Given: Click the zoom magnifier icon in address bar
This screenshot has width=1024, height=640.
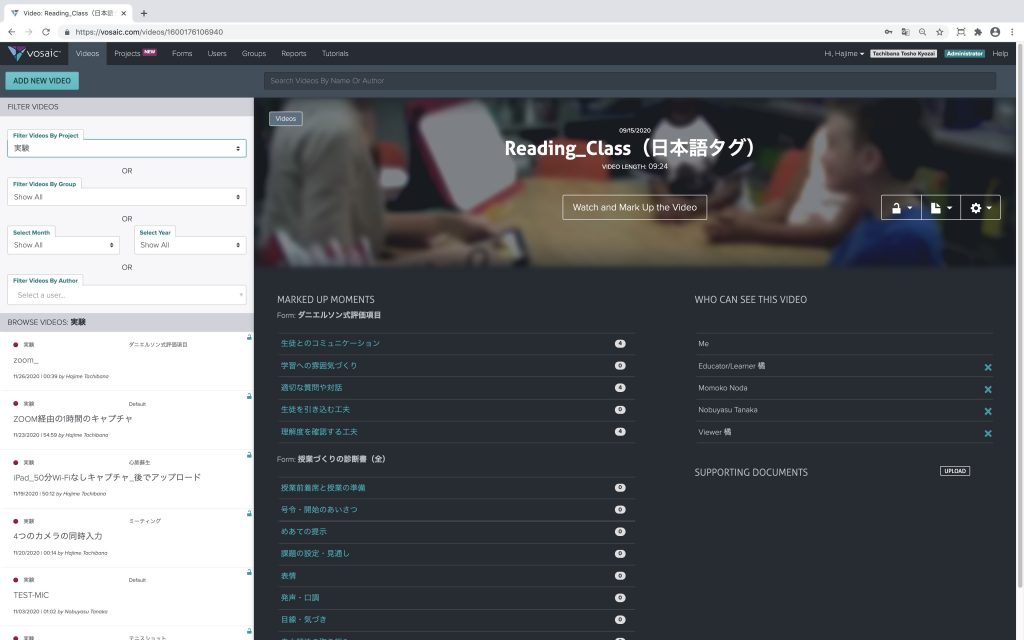Looking at the screenshot, I should click(x=922, y=31).
